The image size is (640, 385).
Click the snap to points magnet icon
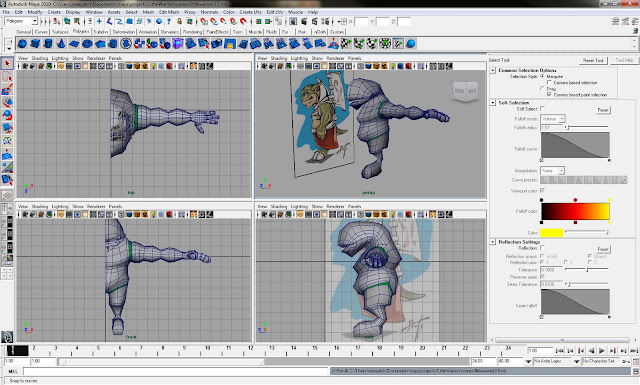coord(223,21)
